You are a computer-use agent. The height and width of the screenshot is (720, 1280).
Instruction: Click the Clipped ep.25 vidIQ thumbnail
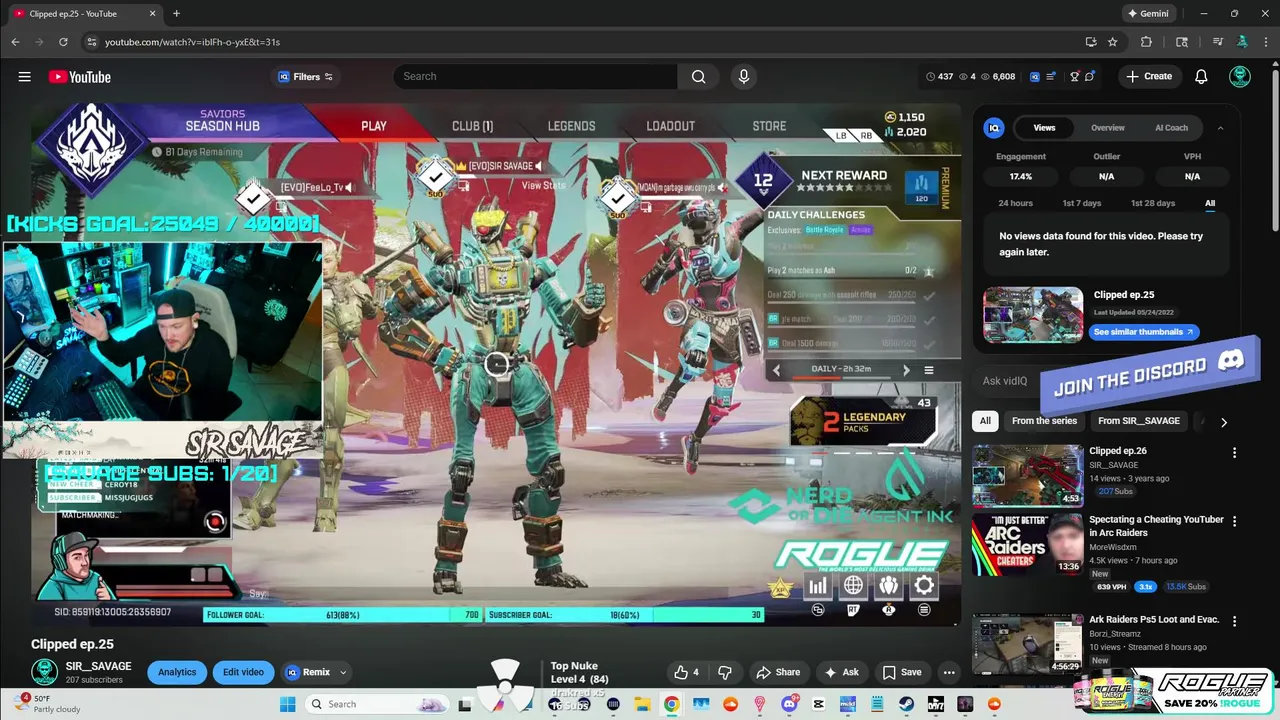[1033, 315]
